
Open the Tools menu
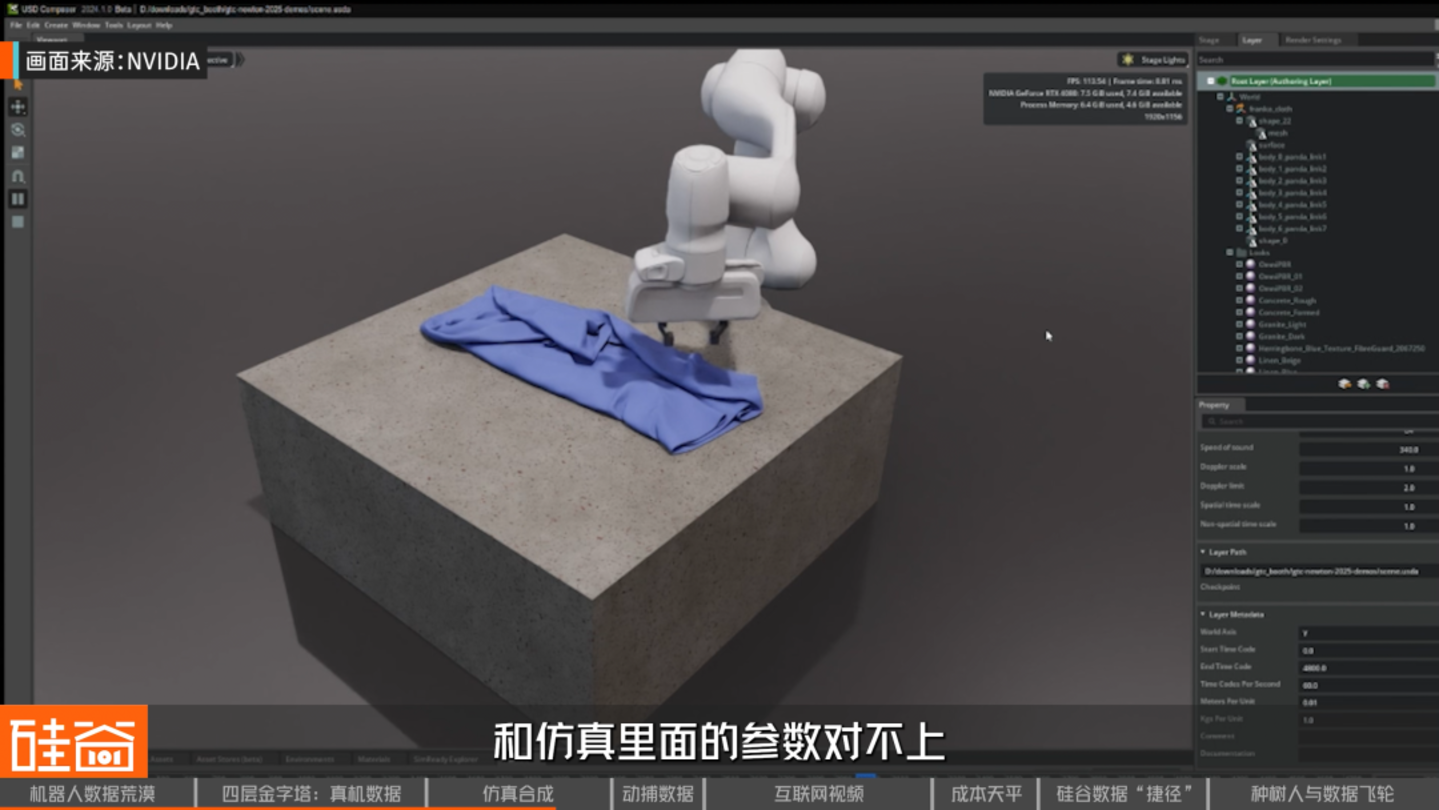click(x=114, y=25)
